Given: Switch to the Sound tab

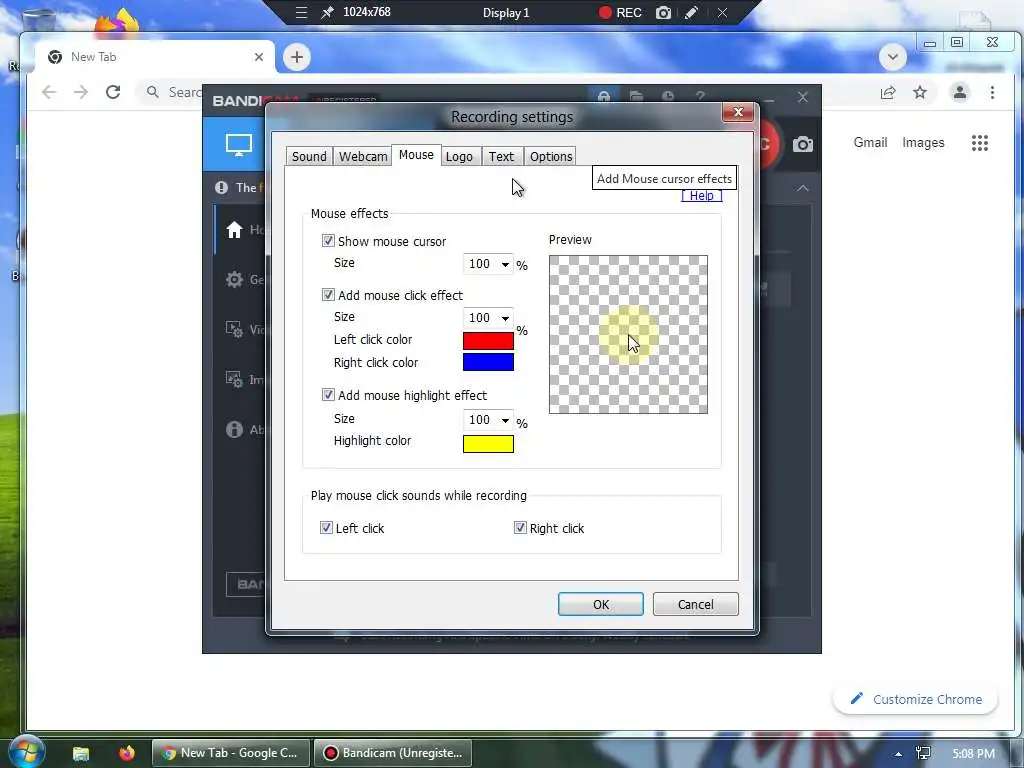Looking at the screenshot, I should 309,157.
